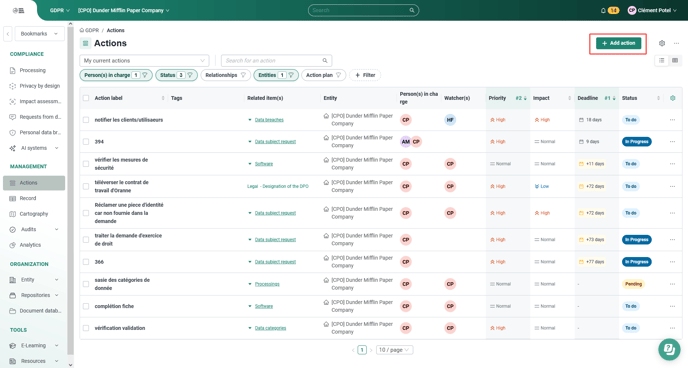This screenshot has height=368, width=688.
Task: Select all actions with header checkbox
Action: pyautogui.click(x=86, y=98)
